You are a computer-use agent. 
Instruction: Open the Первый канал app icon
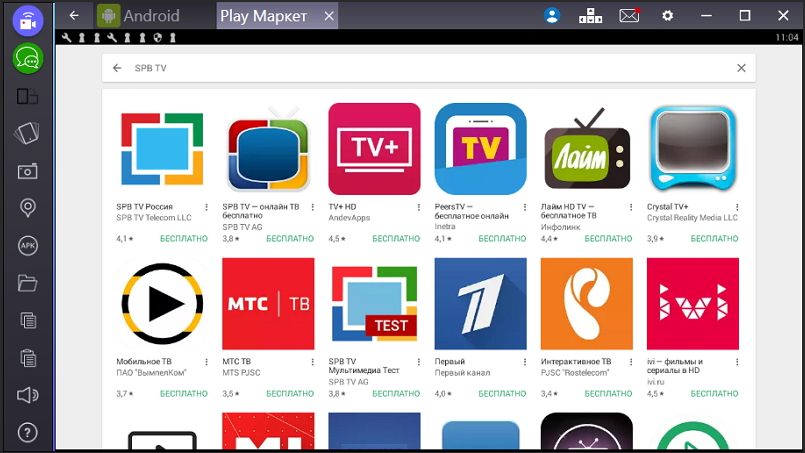click(x=481, y=304)
